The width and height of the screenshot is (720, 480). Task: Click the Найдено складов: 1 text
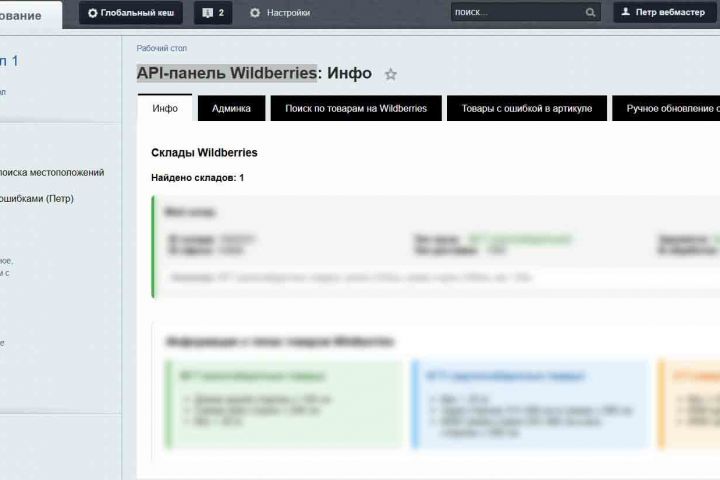[x=197, y=178]
